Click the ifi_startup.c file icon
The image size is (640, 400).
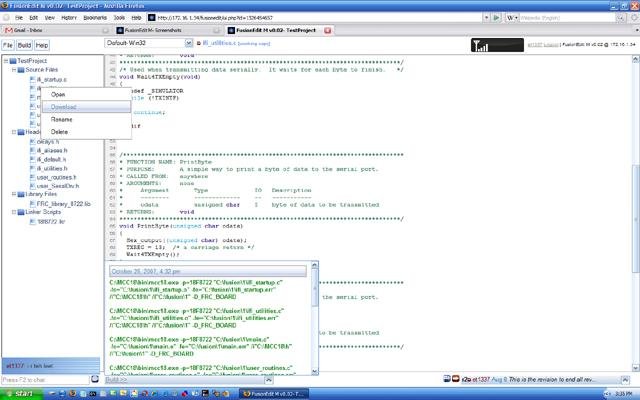click(33, 79)
